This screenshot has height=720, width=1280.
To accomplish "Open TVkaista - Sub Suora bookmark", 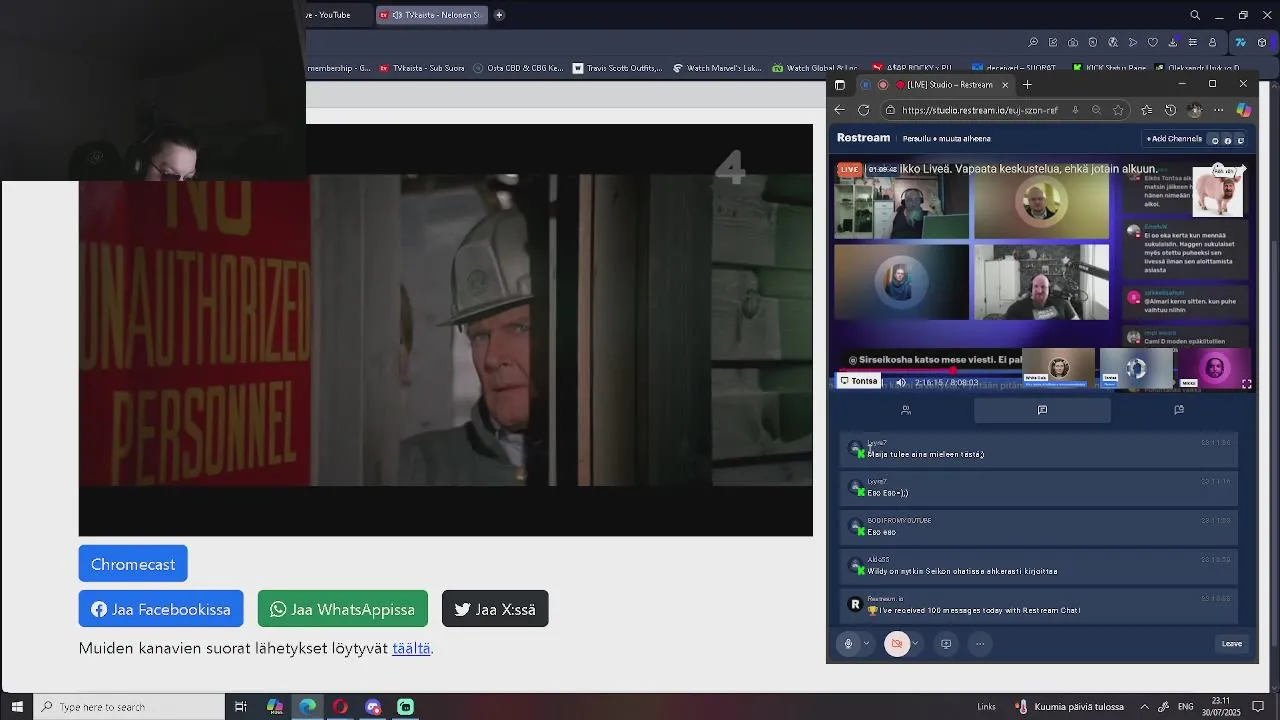I will pos(422,68).
